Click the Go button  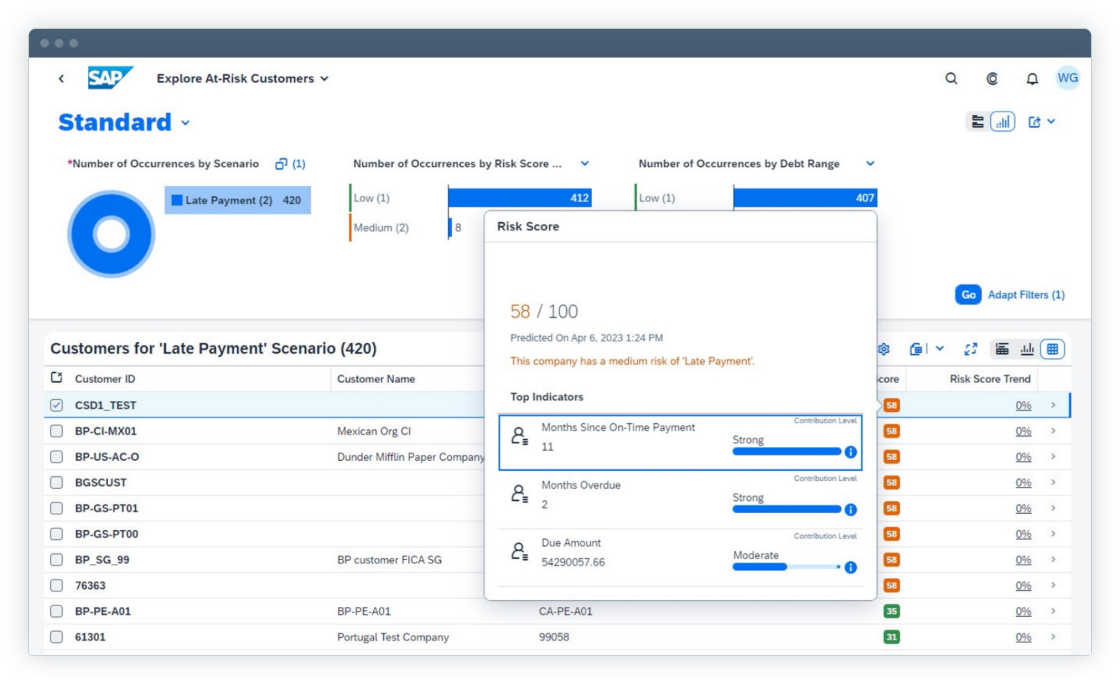click(x=968, y=295)
